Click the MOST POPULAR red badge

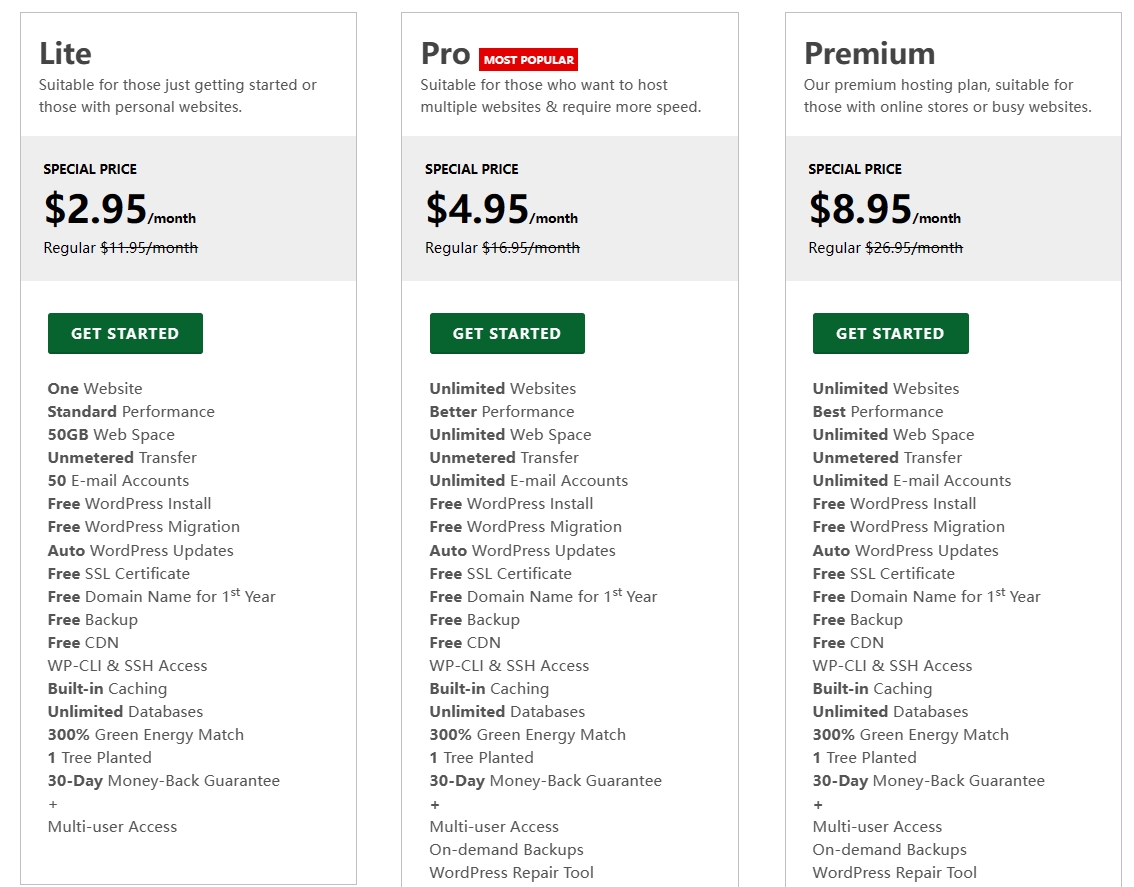click(528, 60)
